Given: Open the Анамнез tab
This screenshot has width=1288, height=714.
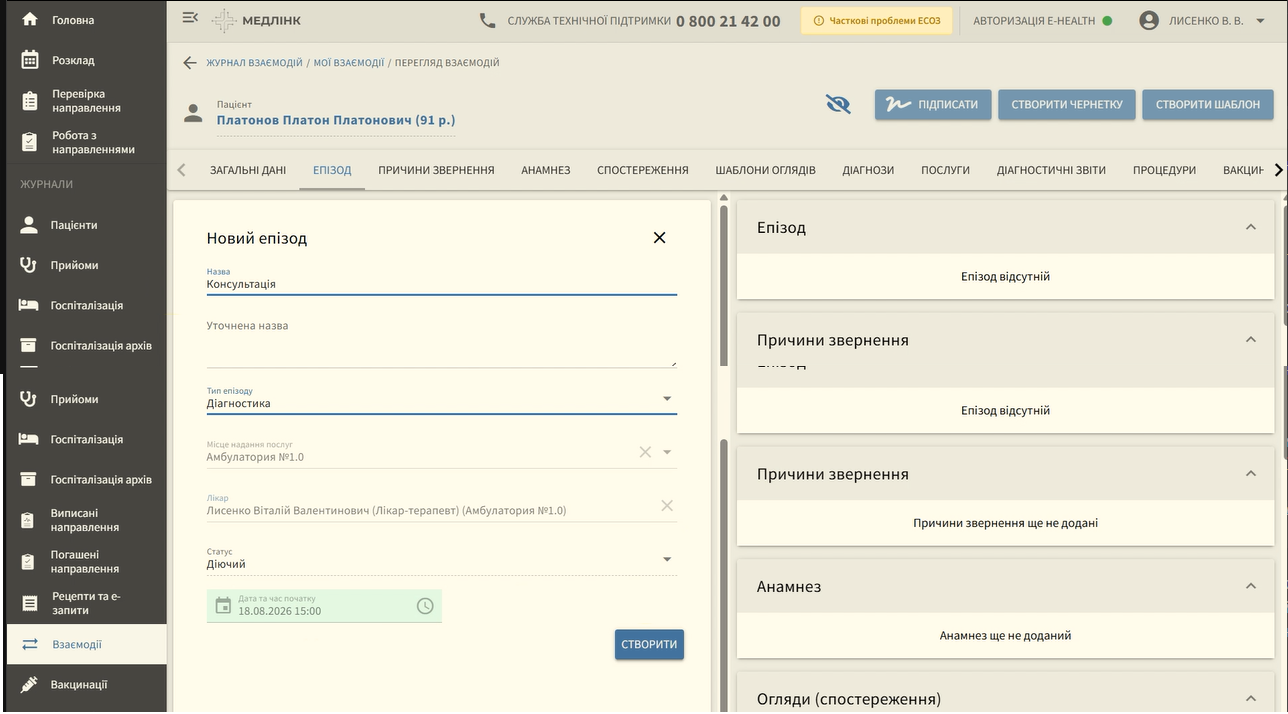Looking at the screenshot, I should point(546,170).
